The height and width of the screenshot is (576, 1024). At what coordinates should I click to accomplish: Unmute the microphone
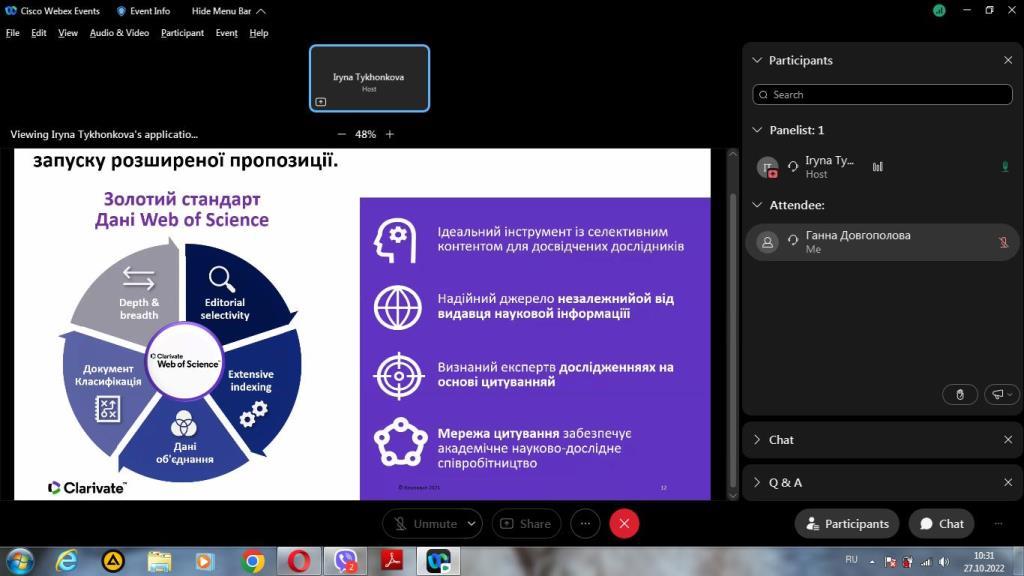[424, 523]
